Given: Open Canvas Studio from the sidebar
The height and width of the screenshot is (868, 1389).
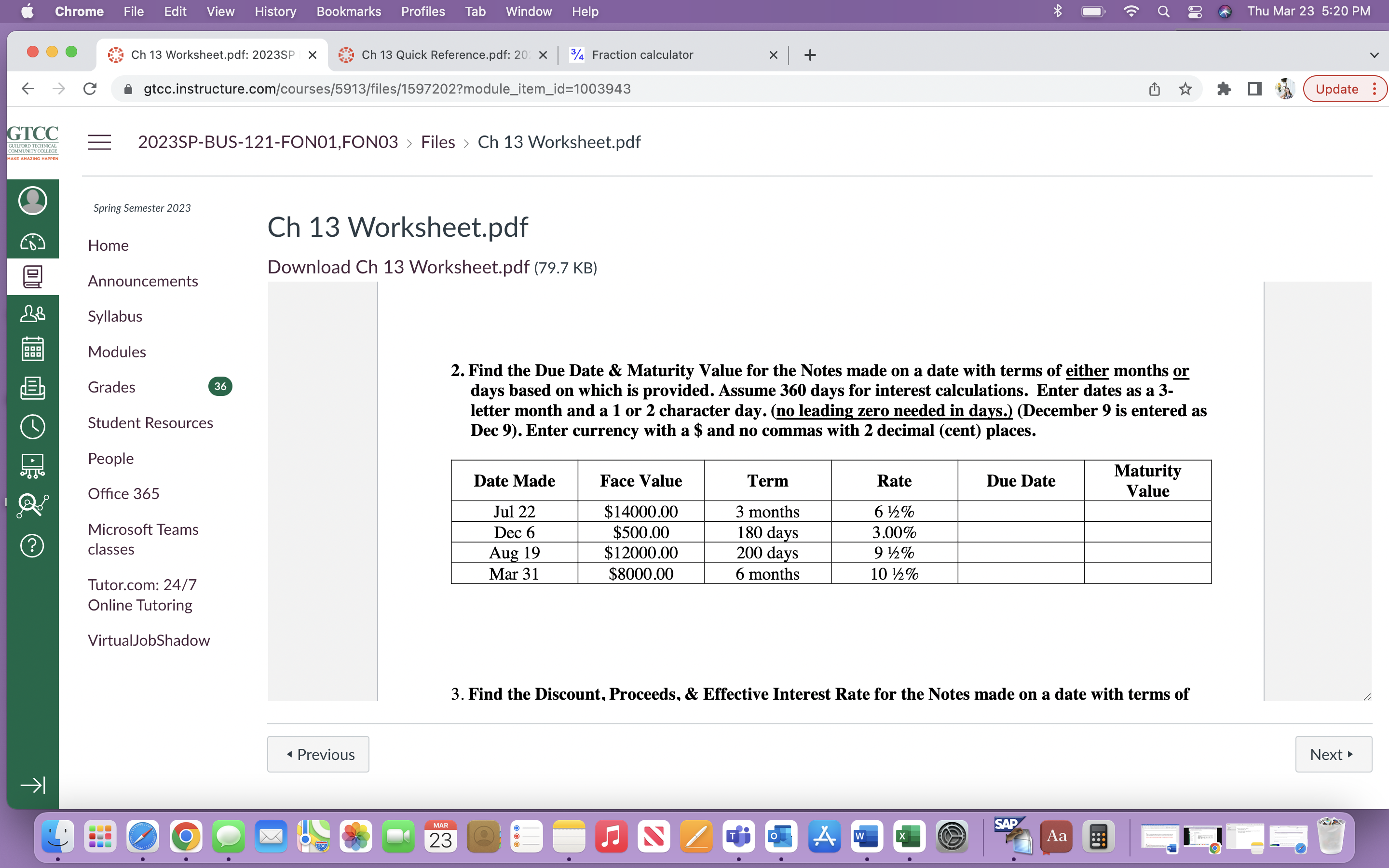Looking at the screenshot, I should click(x=33, y=465).
